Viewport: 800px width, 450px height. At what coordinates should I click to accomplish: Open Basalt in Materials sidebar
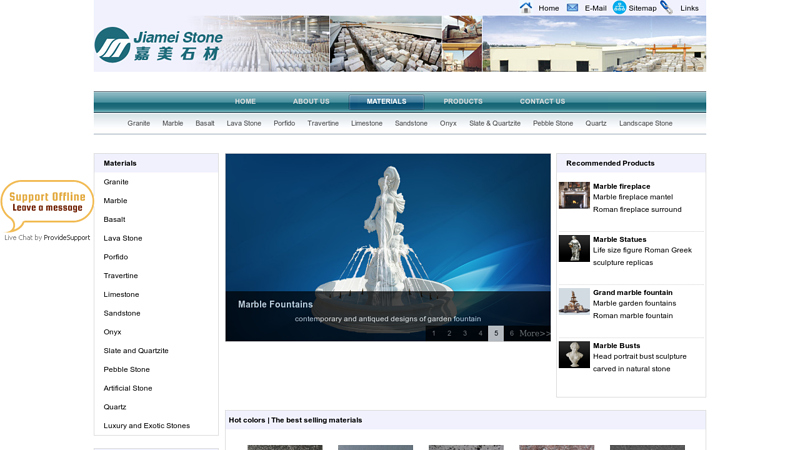click(x=114, y=219)
